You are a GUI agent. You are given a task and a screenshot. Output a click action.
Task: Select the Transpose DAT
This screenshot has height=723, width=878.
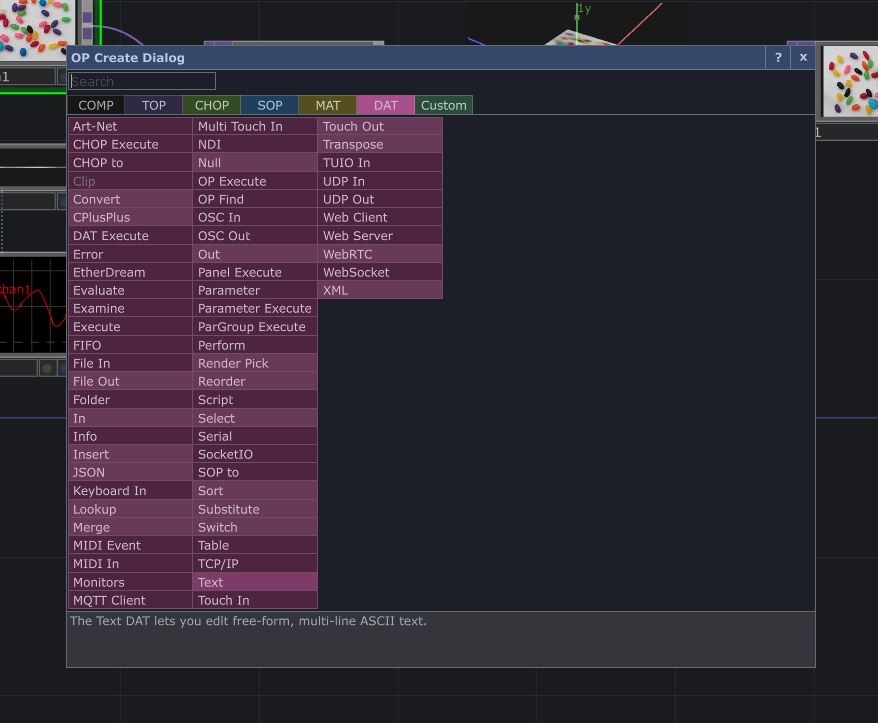pos(380,144)
